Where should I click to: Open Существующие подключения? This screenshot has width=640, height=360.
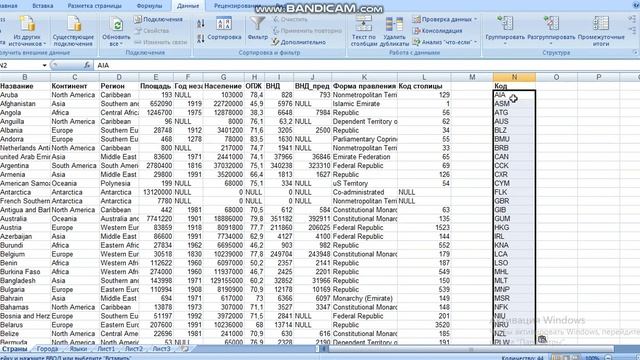coord(74,31)
